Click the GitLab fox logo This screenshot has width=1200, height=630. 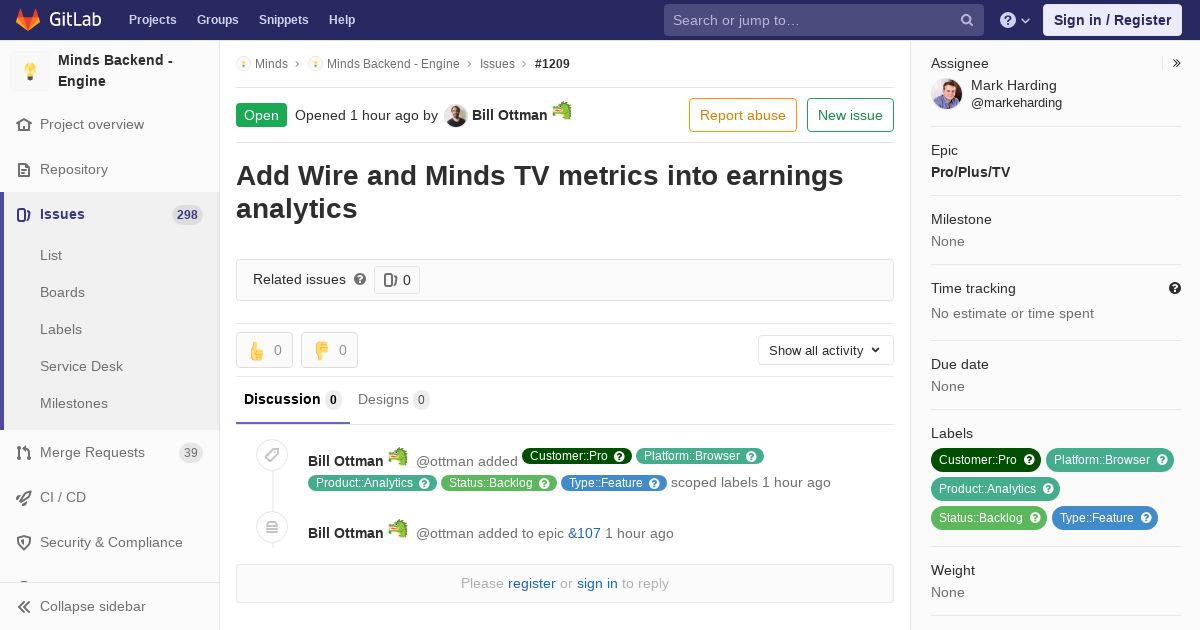(28, 19)
